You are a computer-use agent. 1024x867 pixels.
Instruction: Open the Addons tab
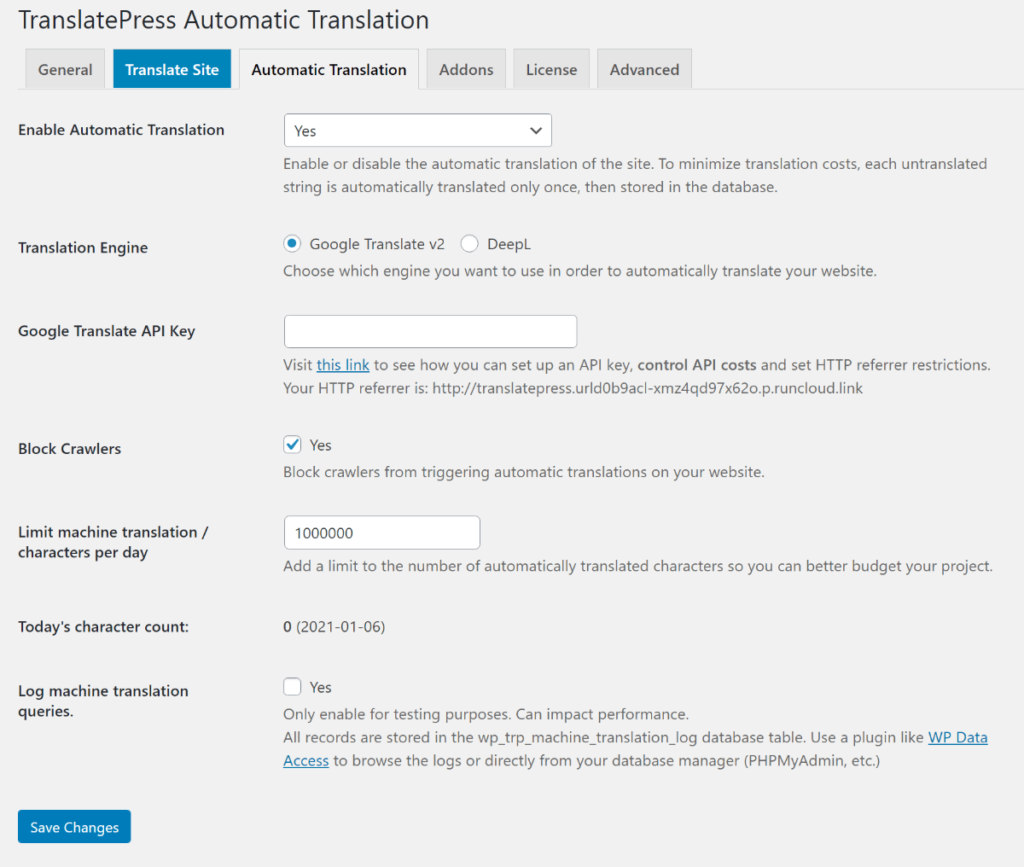465,69
